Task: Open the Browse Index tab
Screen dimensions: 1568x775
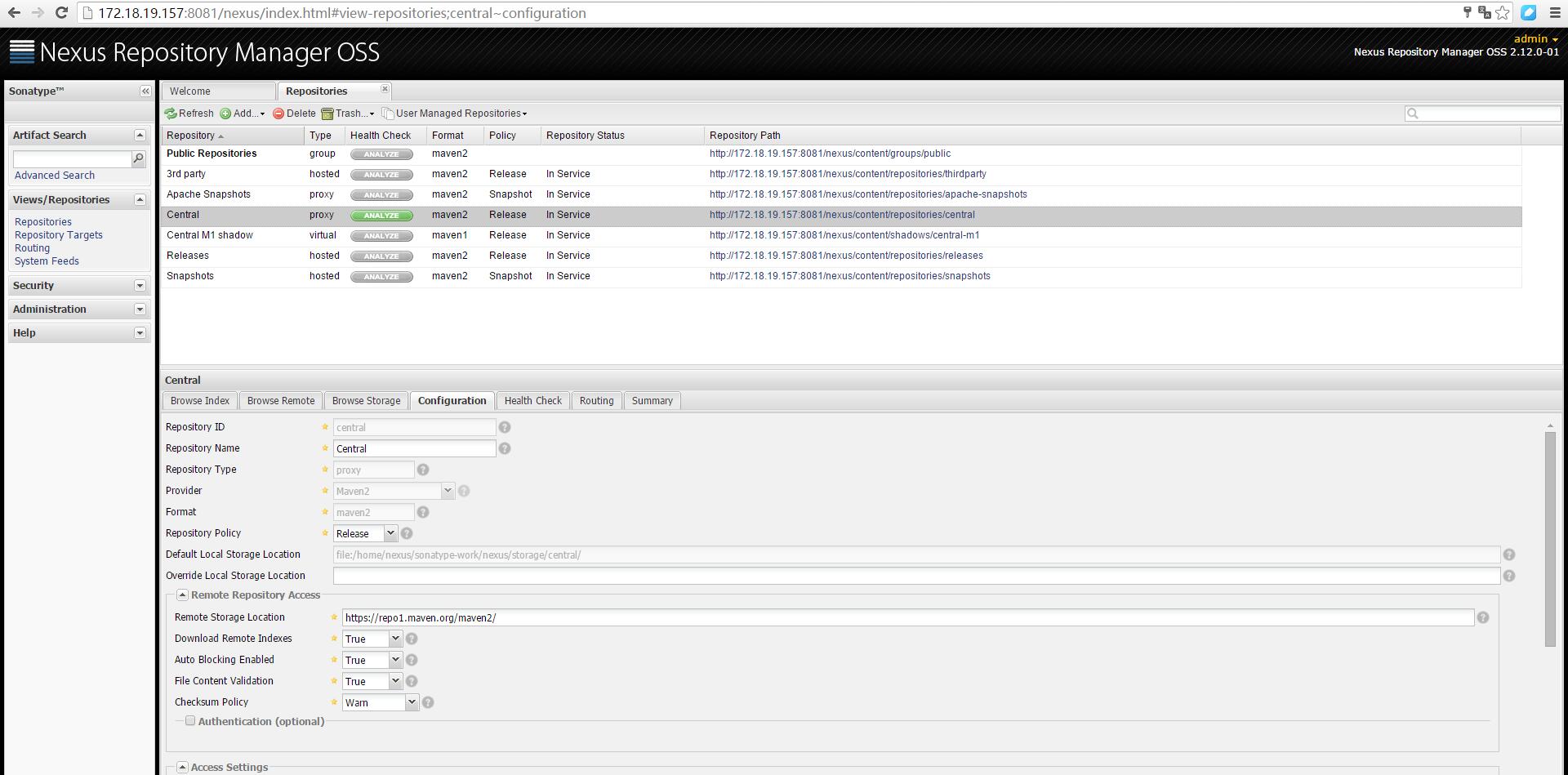Action: [200, 401]
